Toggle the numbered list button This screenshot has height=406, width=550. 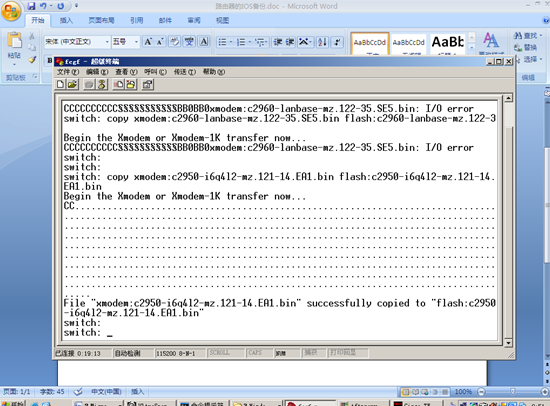pos(241,42)
